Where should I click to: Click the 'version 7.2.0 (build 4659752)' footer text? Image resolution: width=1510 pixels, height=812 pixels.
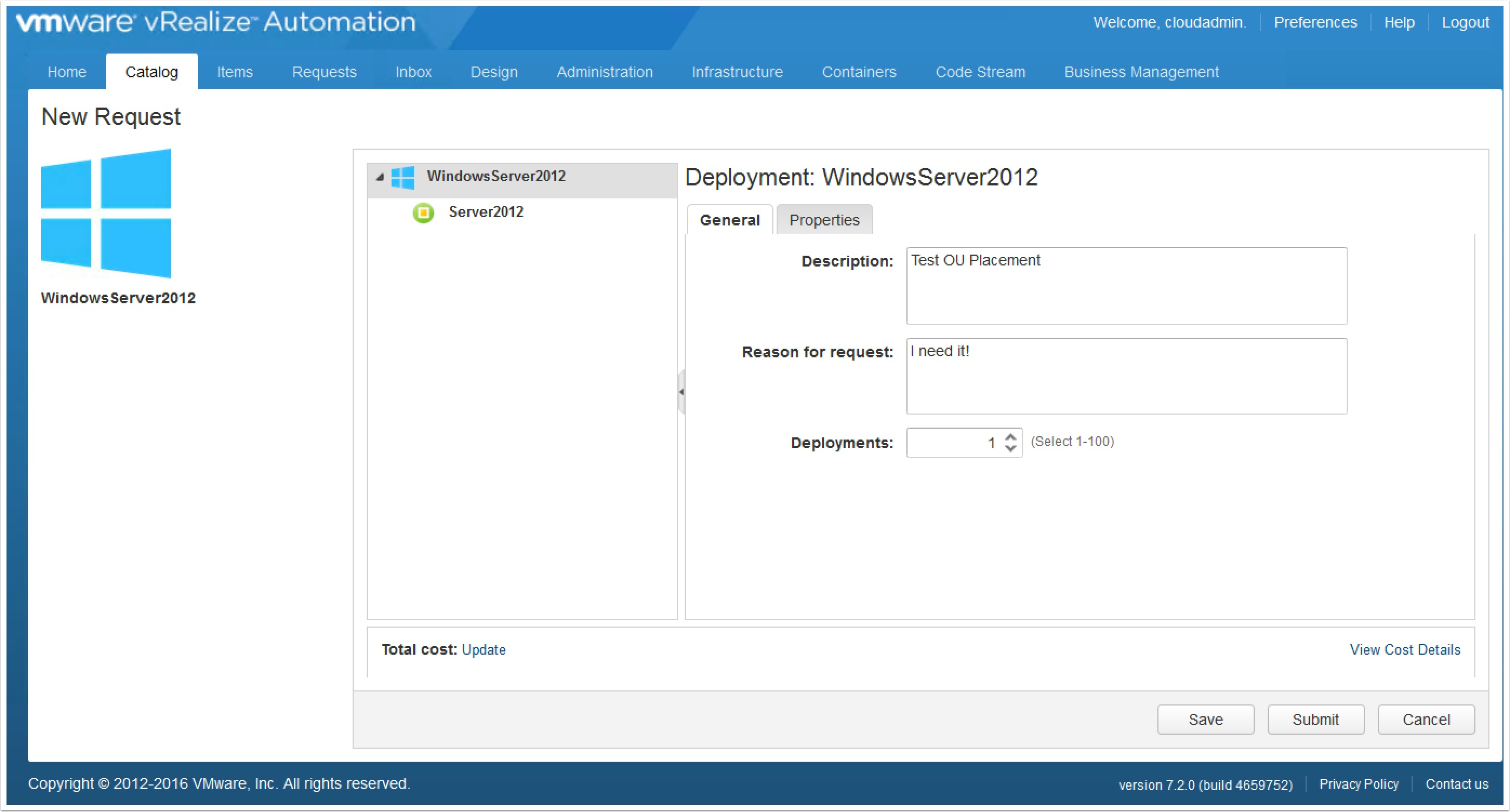[x=1205, y=785]
